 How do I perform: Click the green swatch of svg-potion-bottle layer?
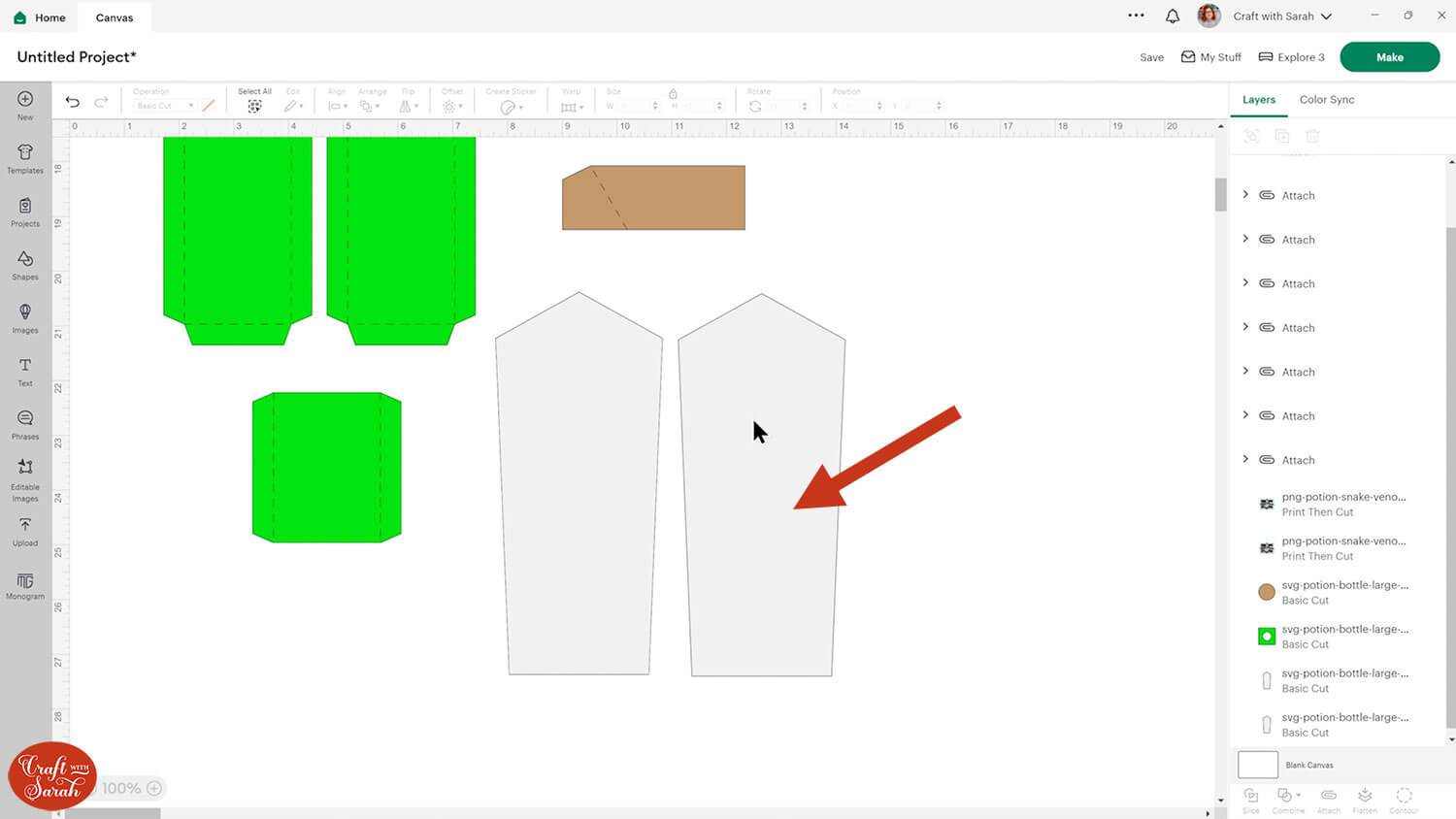tap(1267, 637)
